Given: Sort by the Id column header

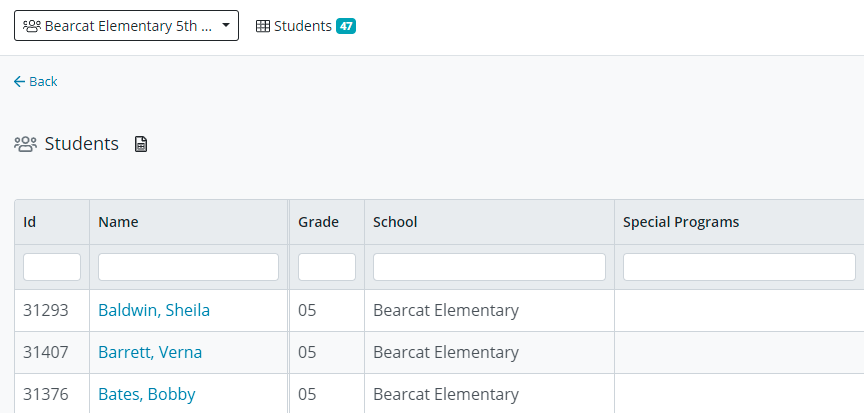Looking at the screenshot, I should click(x=30, y=222).
